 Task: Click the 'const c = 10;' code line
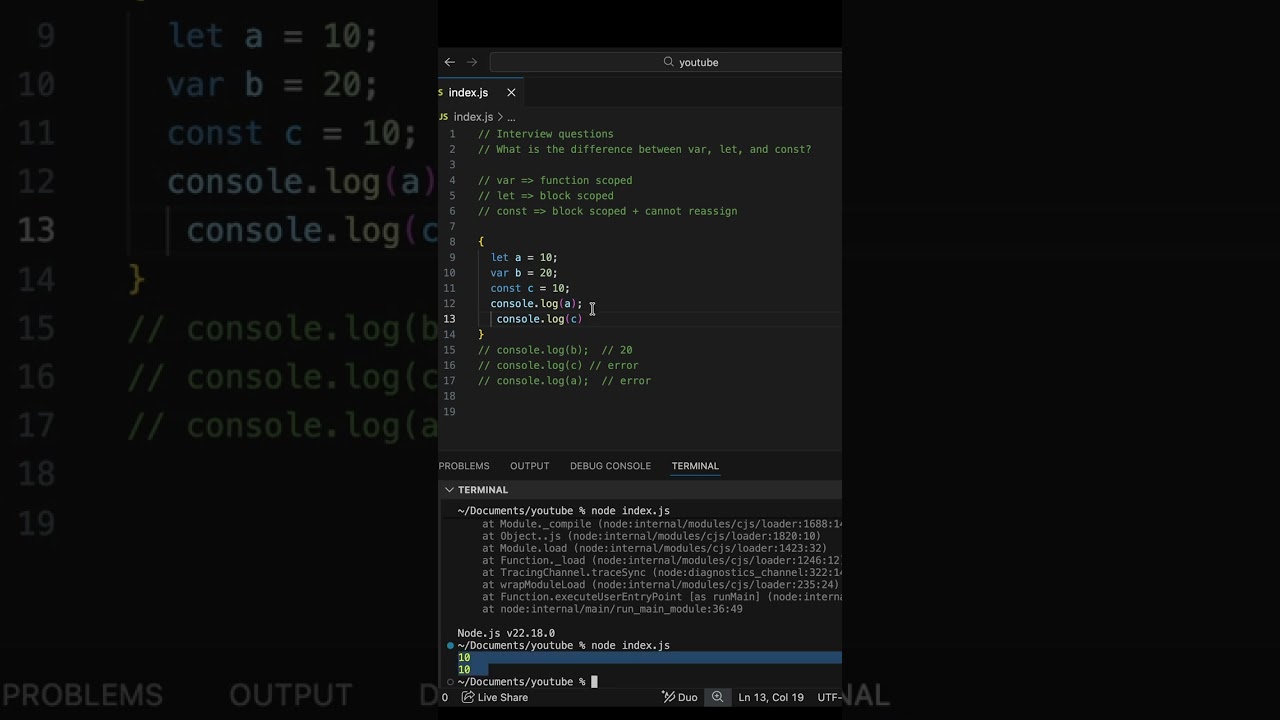tap(530, 288)
